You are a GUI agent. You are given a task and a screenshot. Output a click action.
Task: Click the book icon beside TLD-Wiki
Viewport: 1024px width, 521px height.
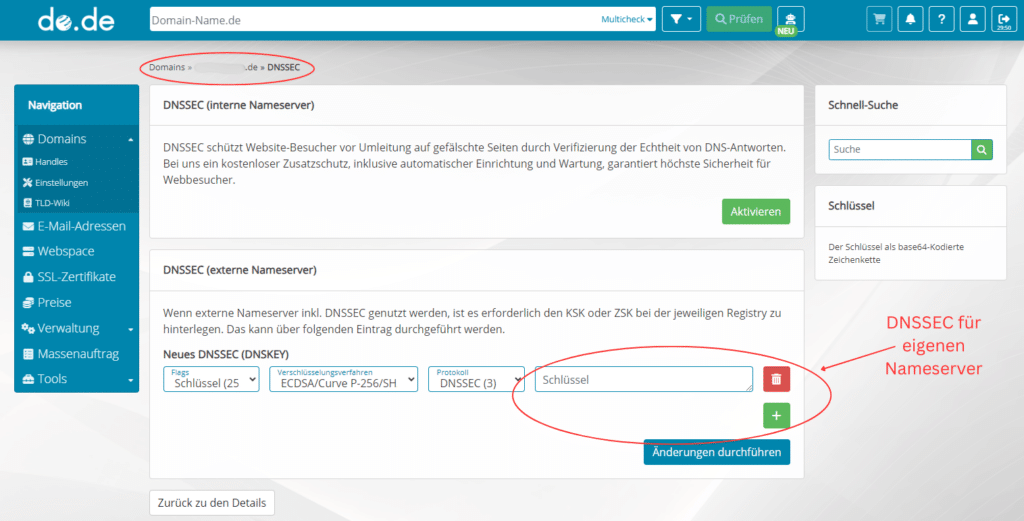pos(27,203)
